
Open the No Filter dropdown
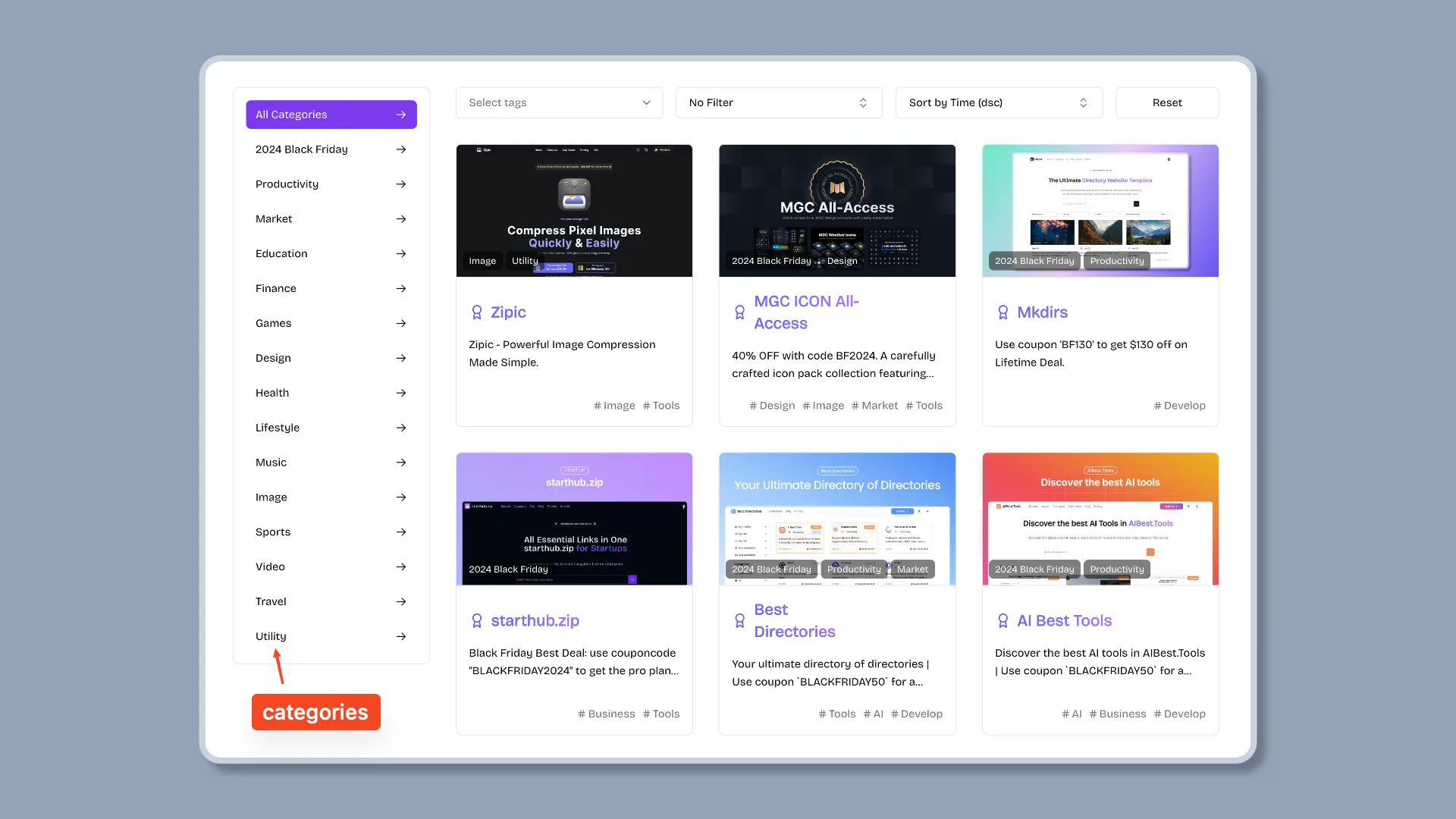click(x=779, y=102)
